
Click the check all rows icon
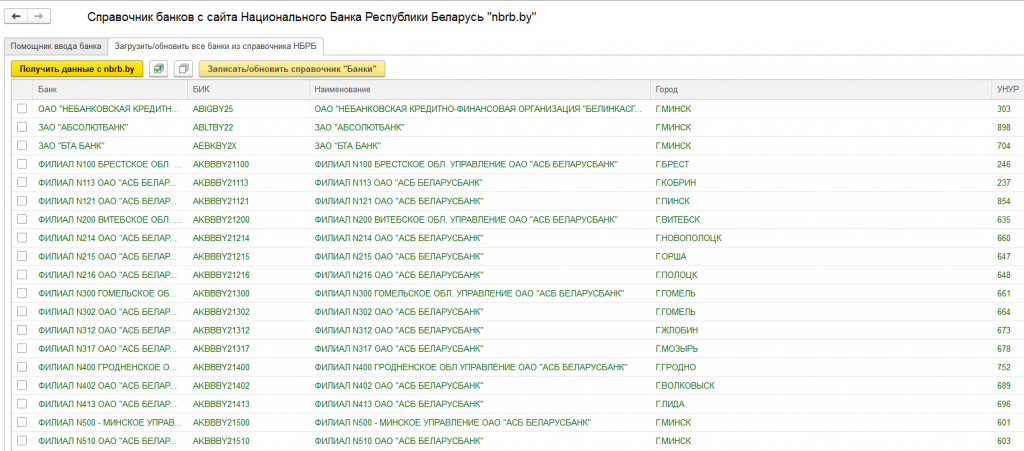[159, 69]
